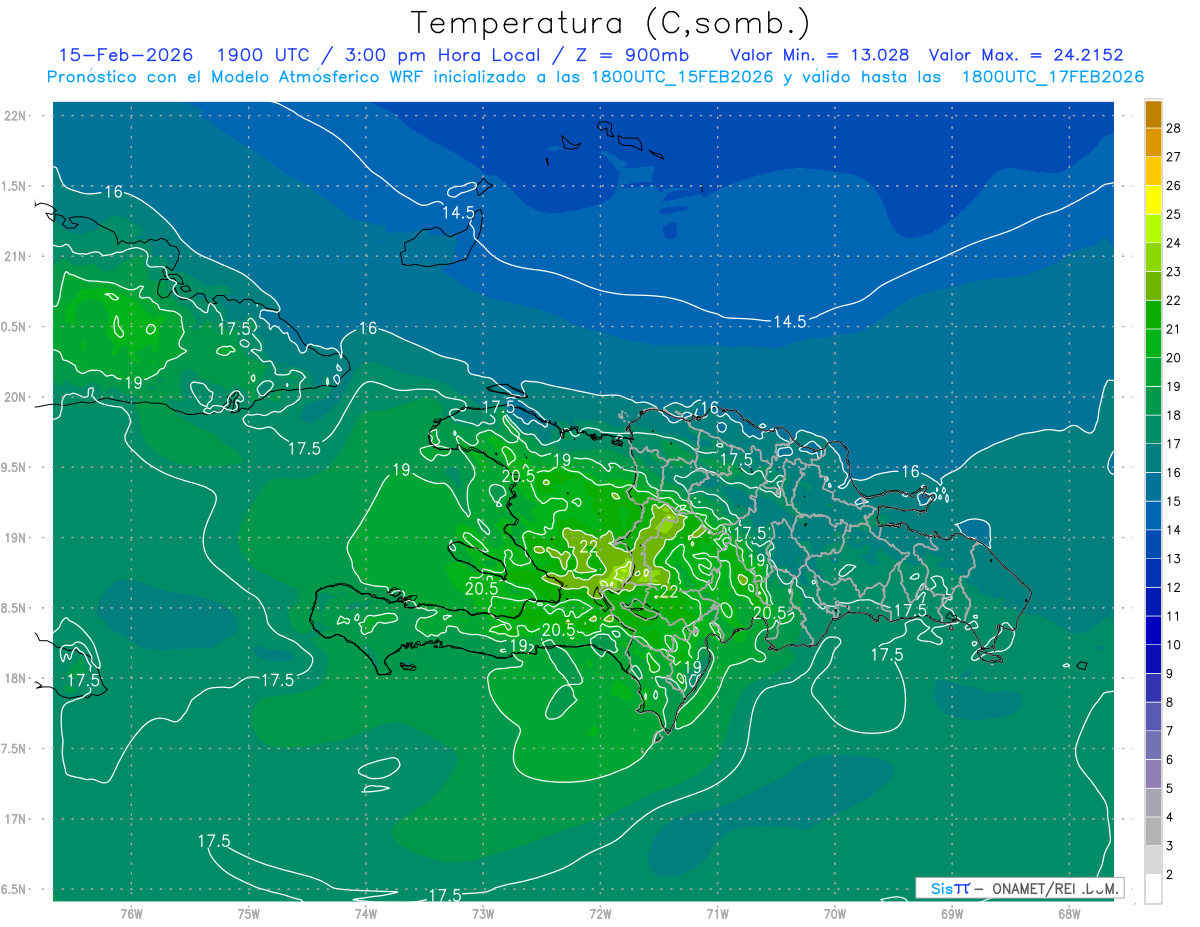Click the '14.5' contour label north of 70W
This screenshot has height=927, width=1200.
coord(790,321)
